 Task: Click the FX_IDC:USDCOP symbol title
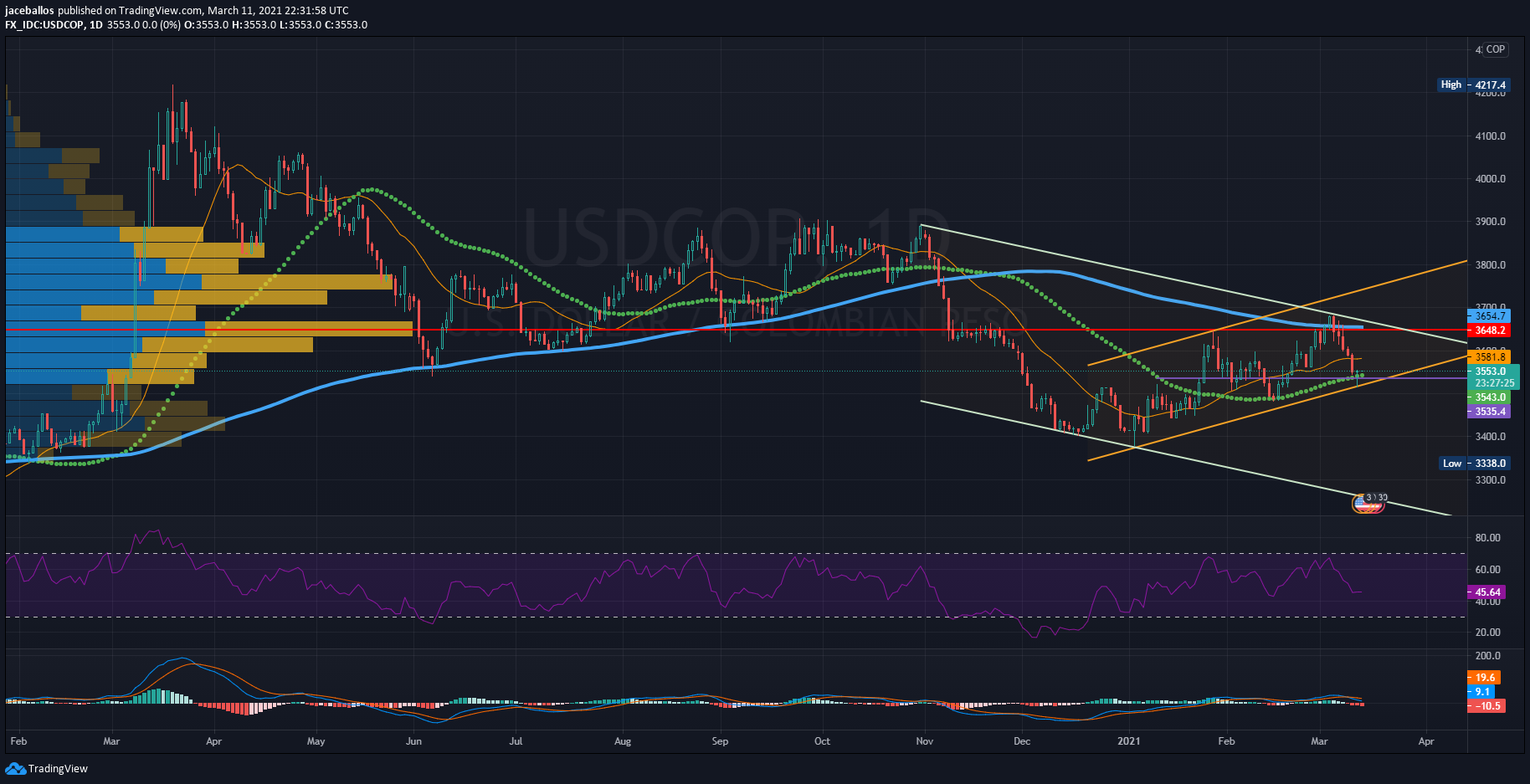[44, 24]
